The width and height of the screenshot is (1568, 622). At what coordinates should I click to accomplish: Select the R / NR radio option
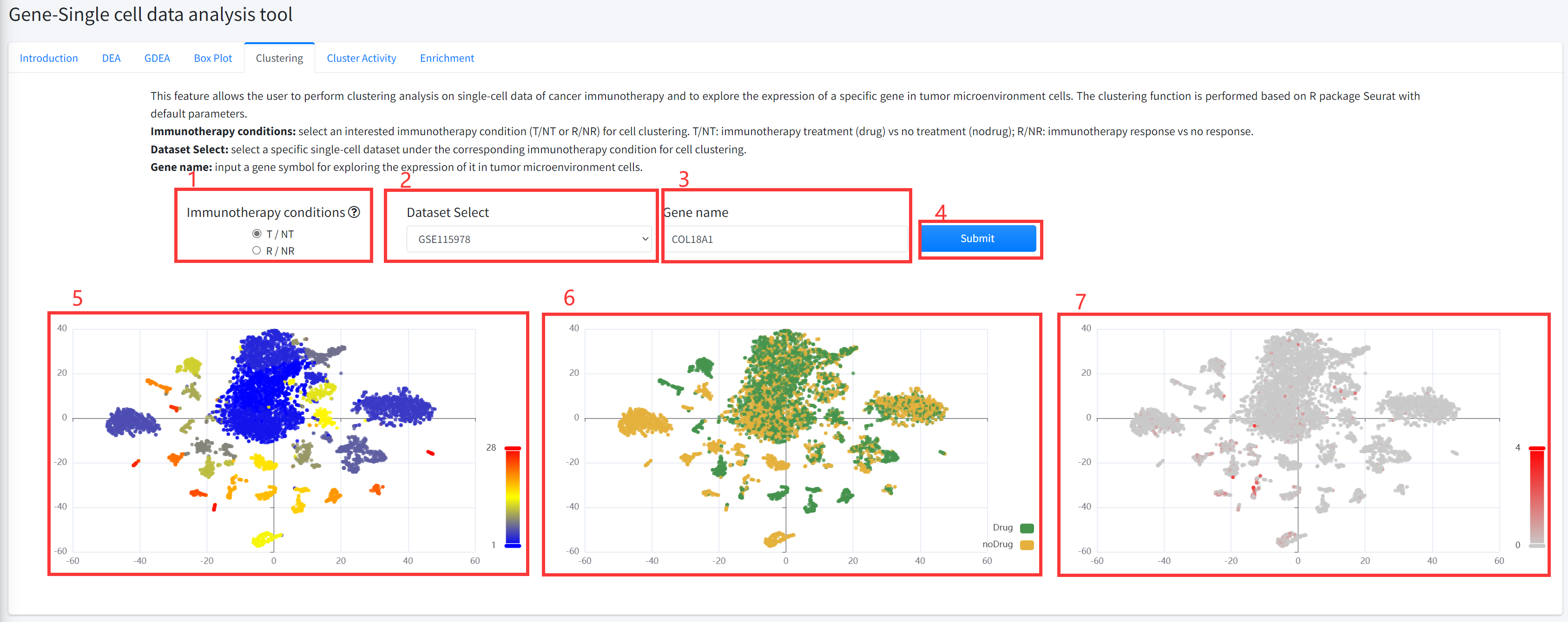[257, 250]
